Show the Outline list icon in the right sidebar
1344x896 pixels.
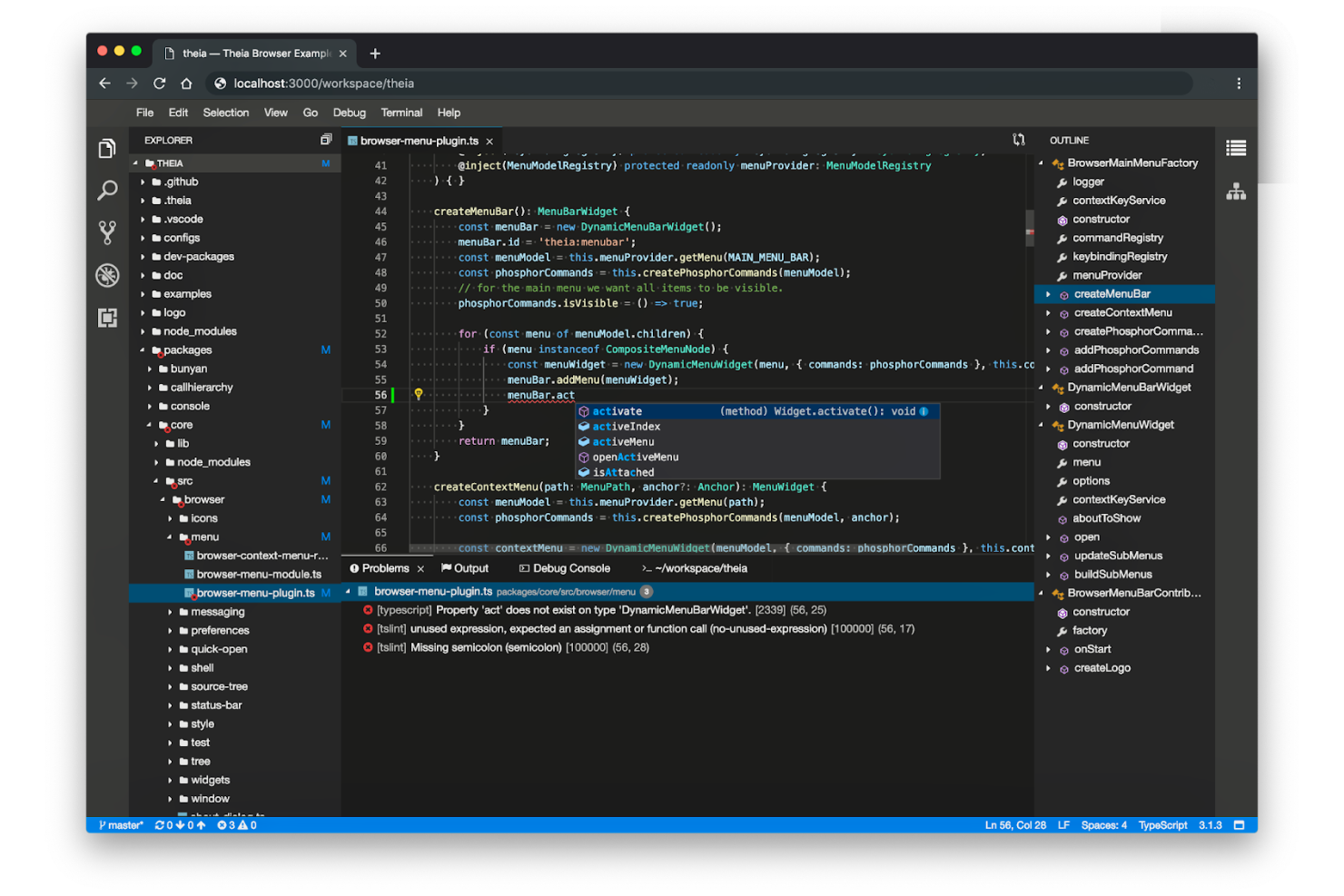pyautogui.click(x=1236, y=148)
